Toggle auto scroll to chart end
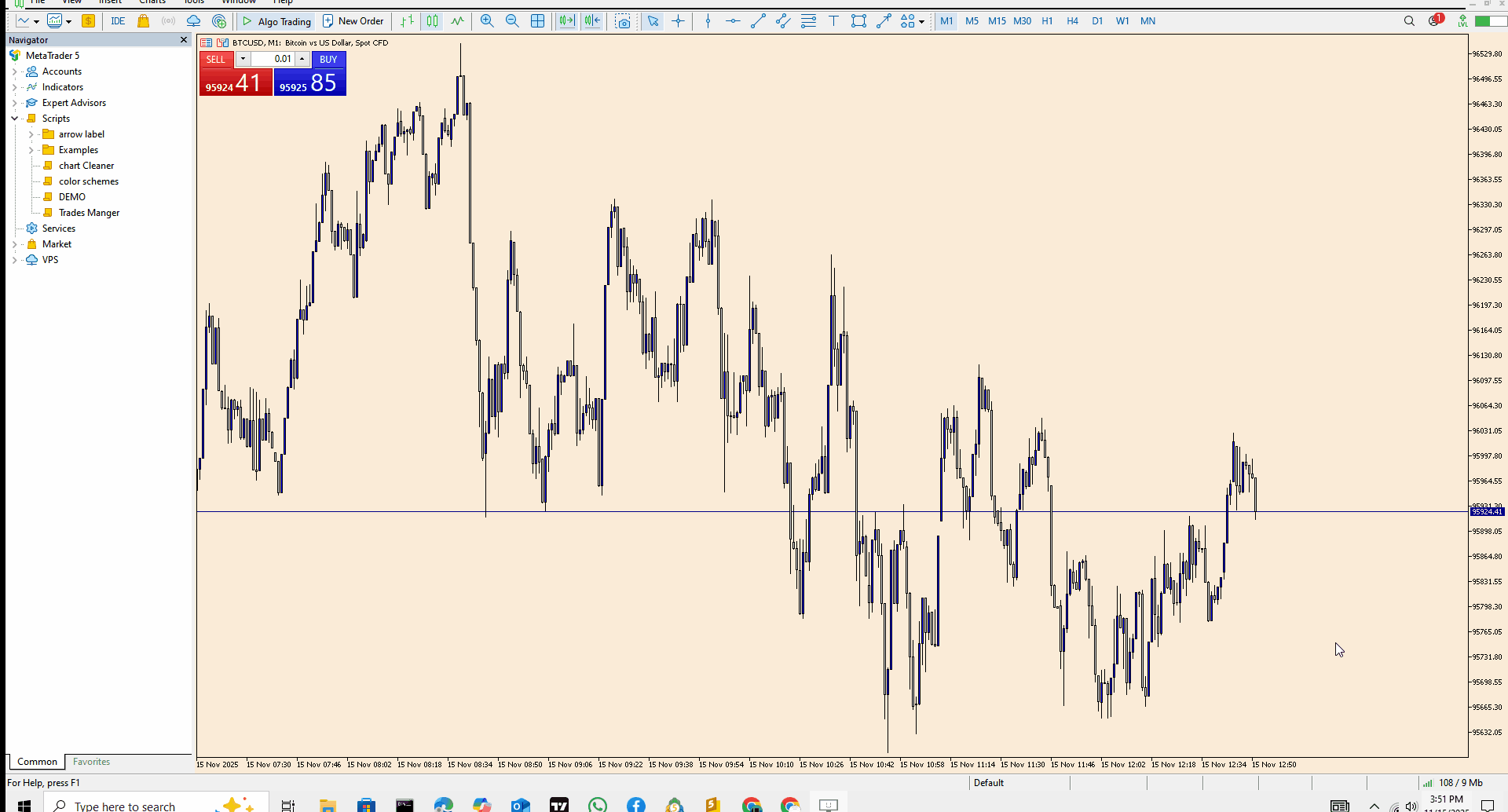 point(565,21)
